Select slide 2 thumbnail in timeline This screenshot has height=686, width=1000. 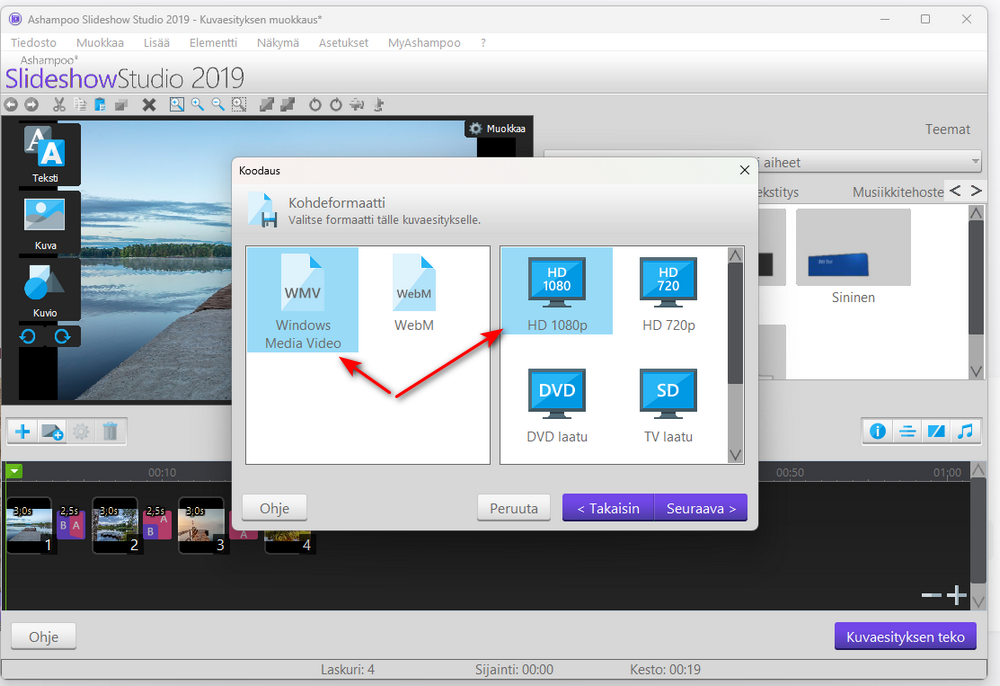pyautogui.click(x=115, y=525)
